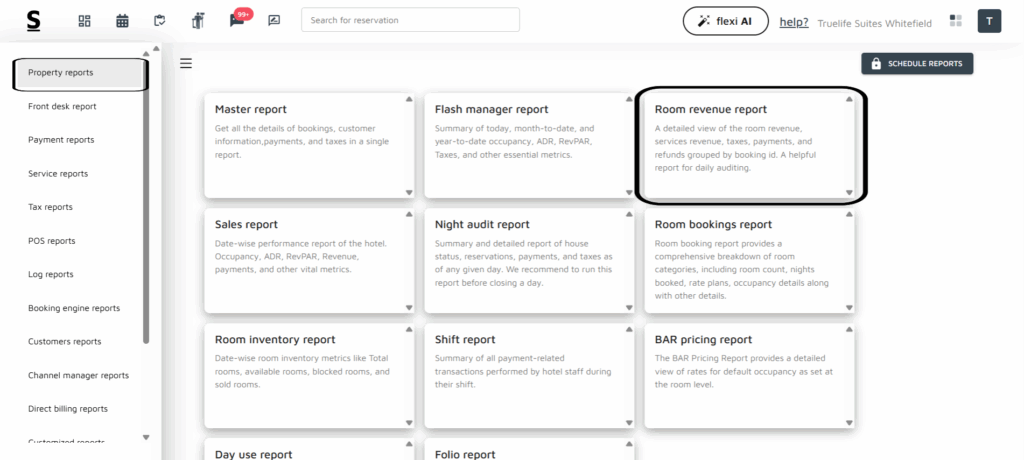Open the T user profile avatar
The height and width of the screenshot is (460, 1024).
[989, 21]
